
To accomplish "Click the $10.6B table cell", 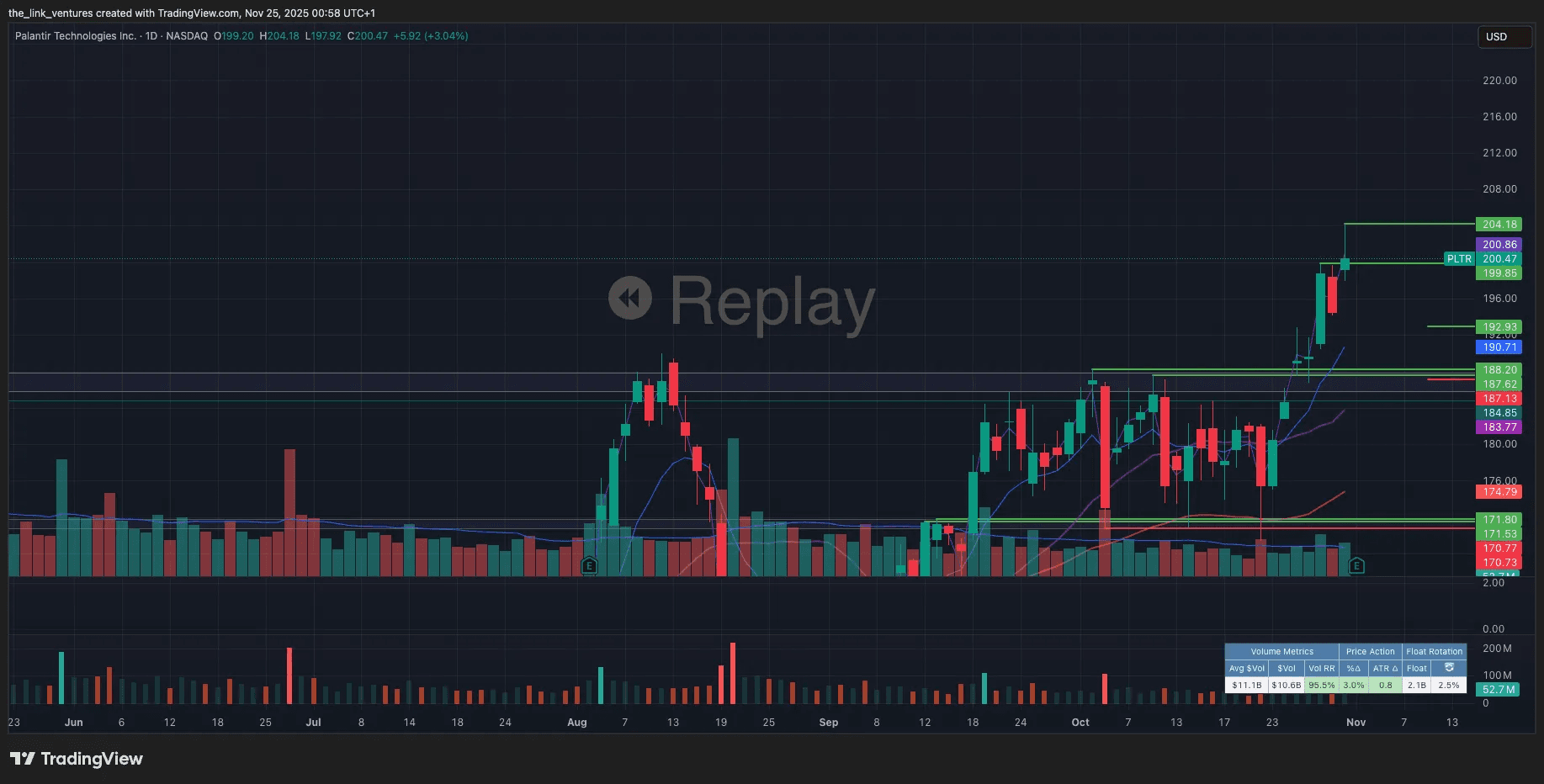I will point(1286,686).
